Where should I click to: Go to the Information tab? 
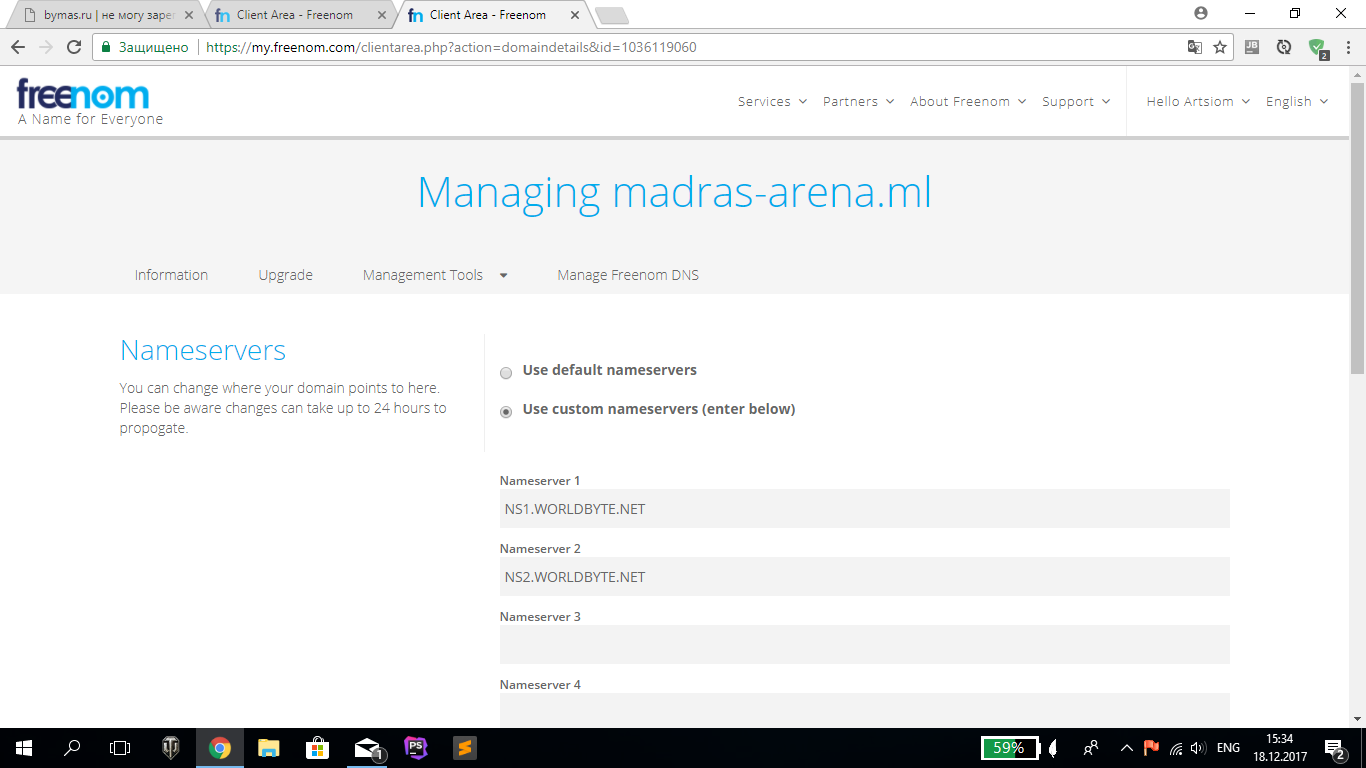171,275
